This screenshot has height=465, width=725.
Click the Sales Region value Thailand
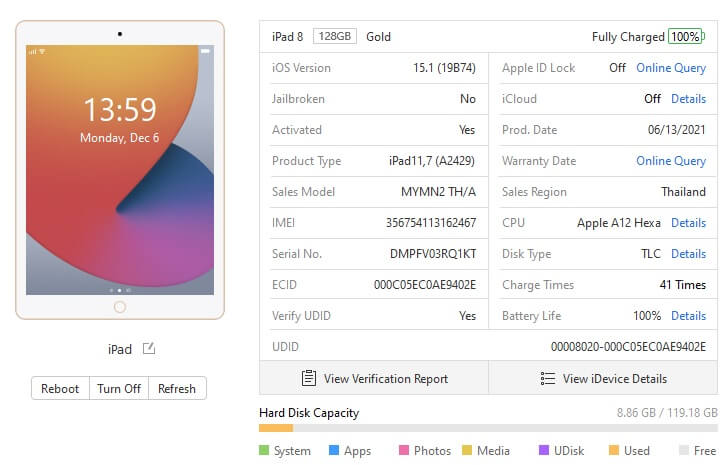point(683,192)
